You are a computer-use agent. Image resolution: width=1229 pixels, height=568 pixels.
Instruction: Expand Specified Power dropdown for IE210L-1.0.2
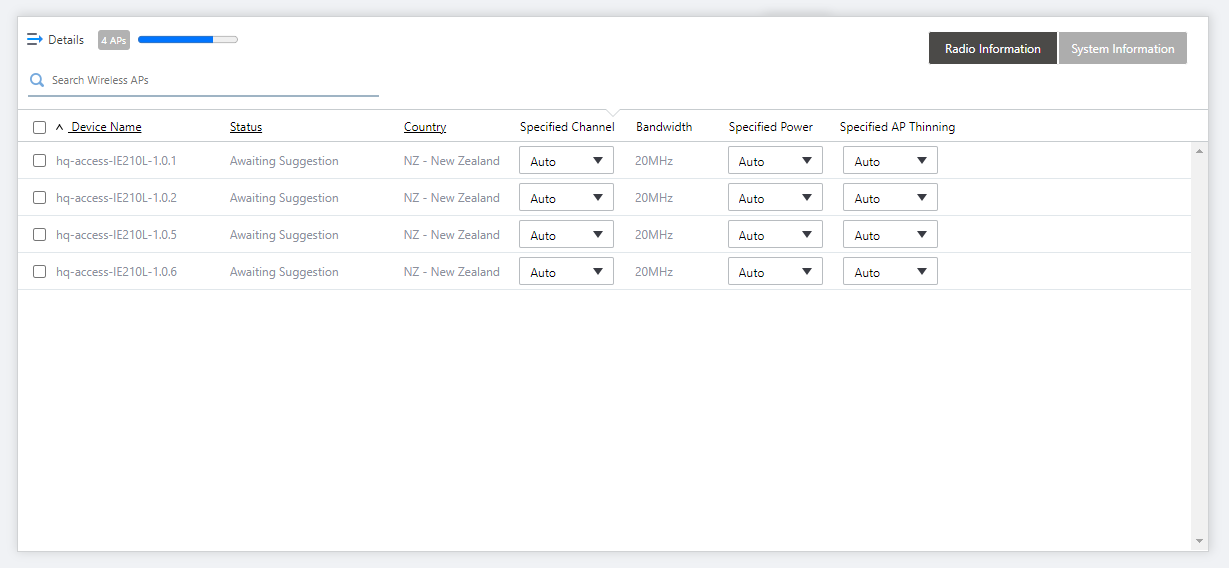coord(775,198)
